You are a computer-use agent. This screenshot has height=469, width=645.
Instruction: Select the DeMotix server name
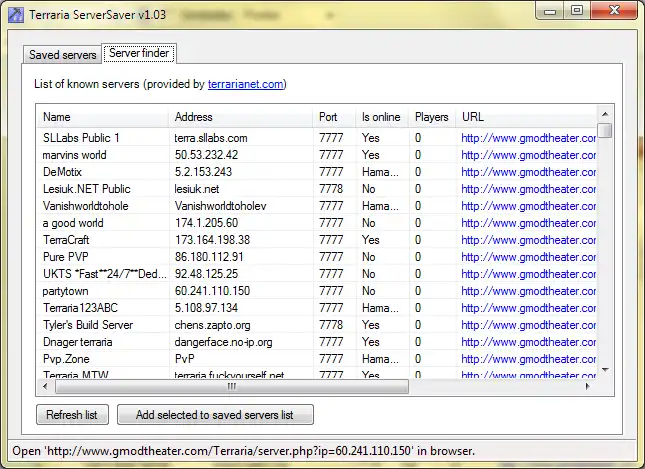pyautogui.click(x=63, y=172)
